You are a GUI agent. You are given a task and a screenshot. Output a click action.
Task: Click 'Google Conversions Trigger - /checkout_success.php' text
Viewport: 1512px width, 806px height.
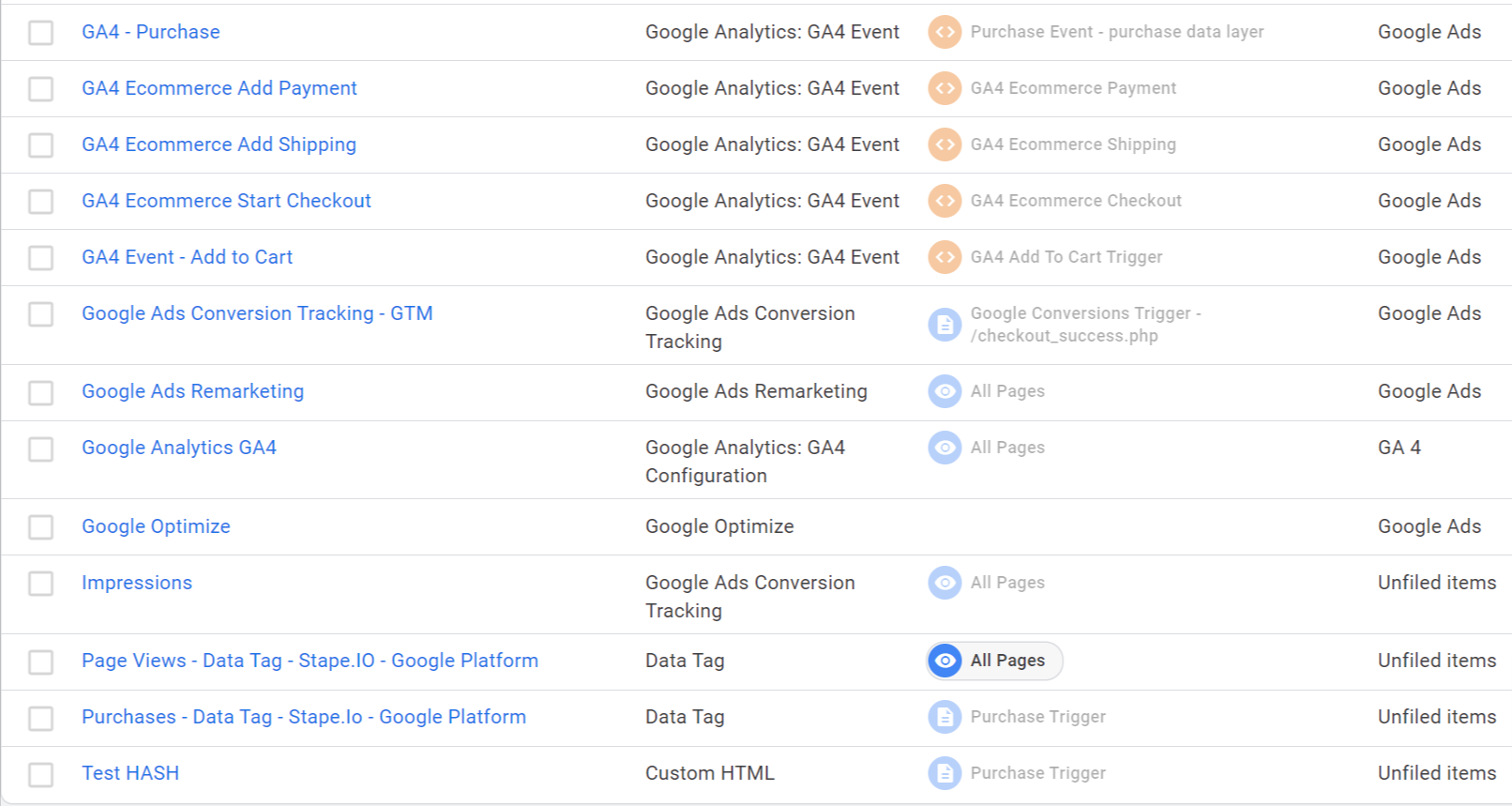coord(1086,325)
